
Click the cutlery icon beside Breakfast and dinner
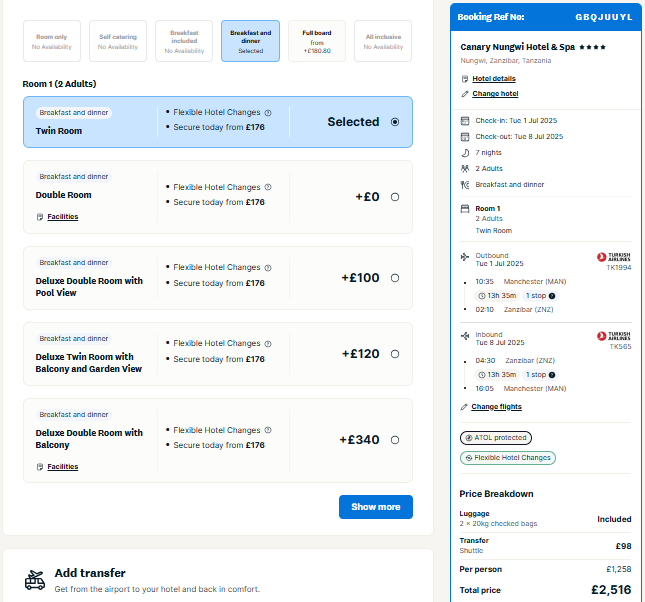click(x=465, y=185)
